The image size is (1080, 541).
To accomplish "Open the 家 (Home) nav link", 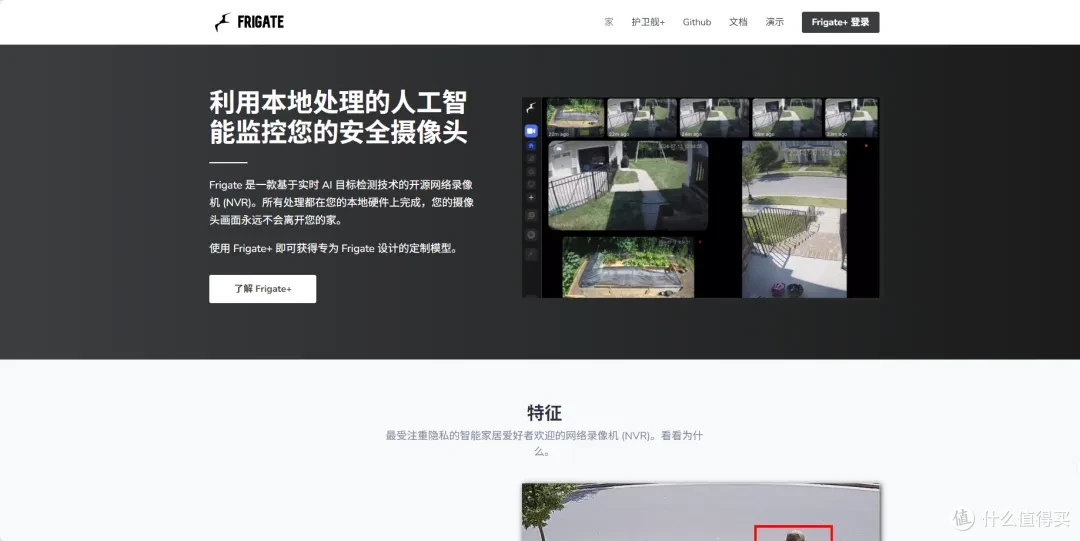I will click(609, 22).
